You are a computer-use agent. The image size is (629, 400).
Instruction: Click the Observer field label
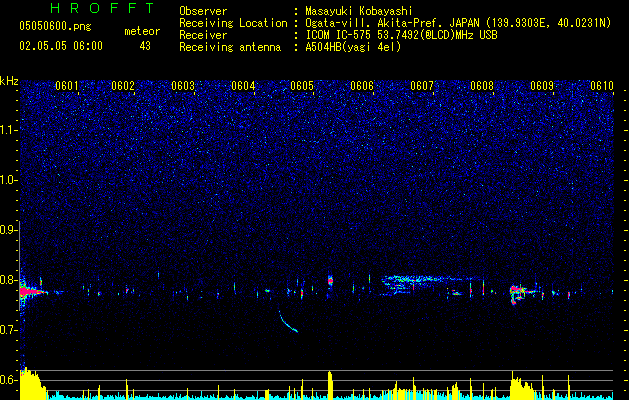203,11
